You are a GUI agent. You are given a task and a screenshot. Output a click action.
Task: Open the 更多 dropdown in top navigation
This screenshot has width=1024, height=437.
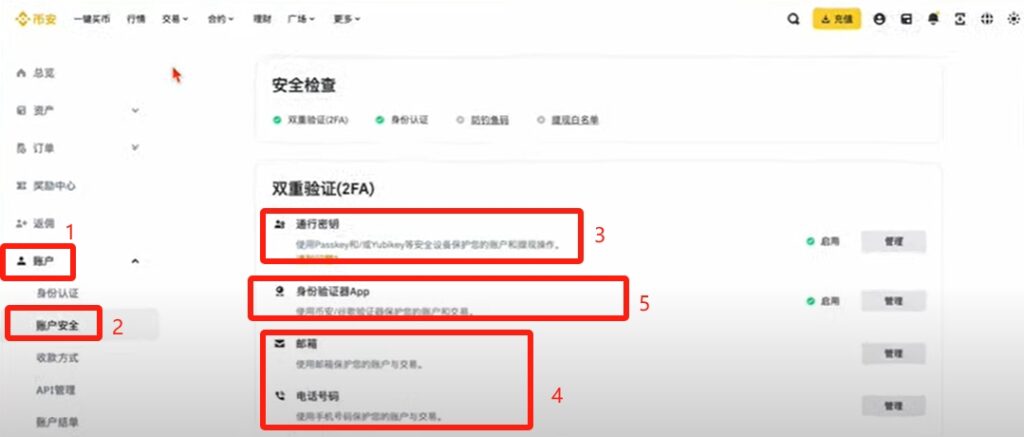pos(347,20)
